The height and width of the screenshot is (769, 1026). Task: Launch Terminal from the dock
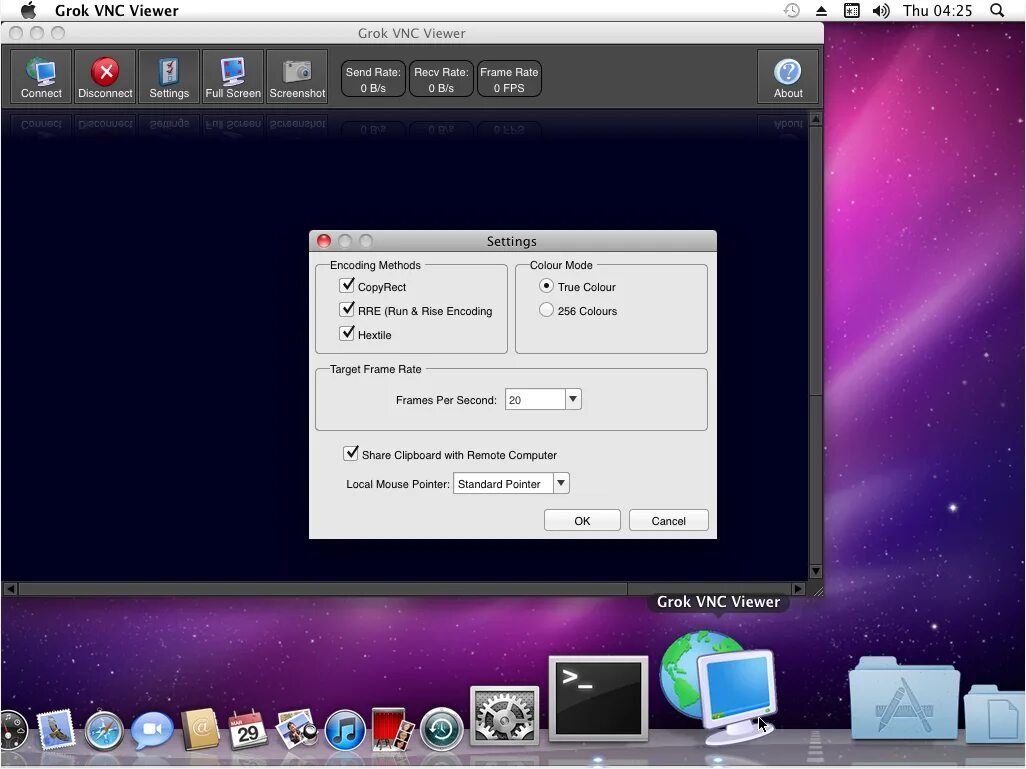tap(598, 698)
